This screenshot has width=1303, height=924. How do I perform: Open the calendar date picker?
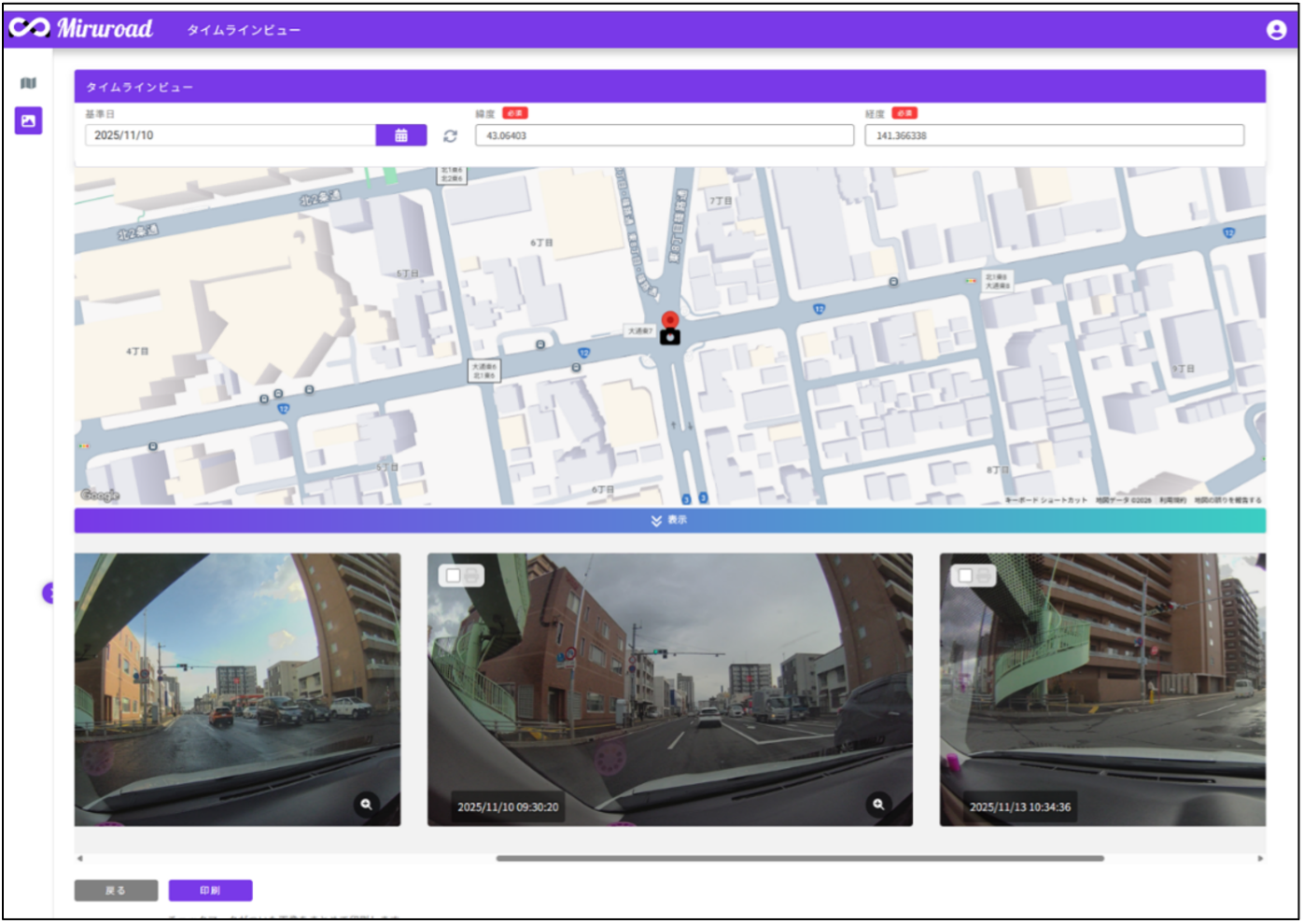point(400,135)
